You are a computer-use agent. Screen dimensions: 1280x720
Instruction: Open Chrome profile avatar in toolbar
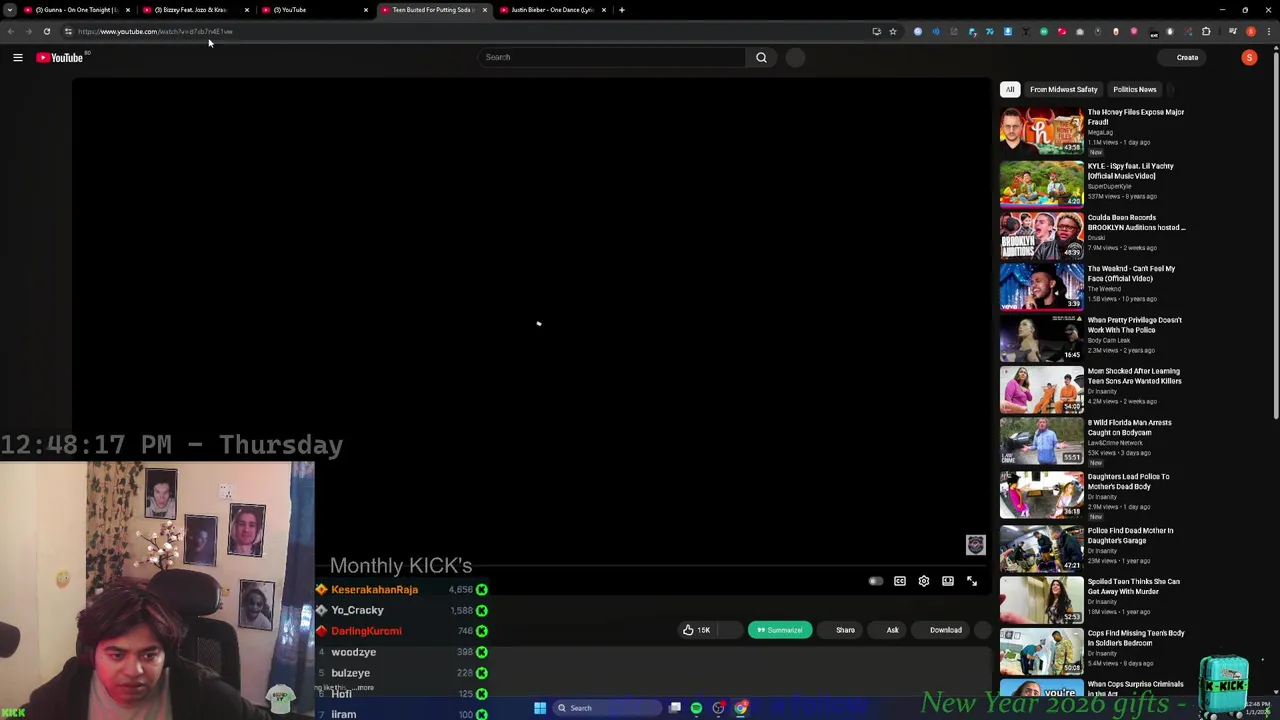click(x=1250, y=31)
